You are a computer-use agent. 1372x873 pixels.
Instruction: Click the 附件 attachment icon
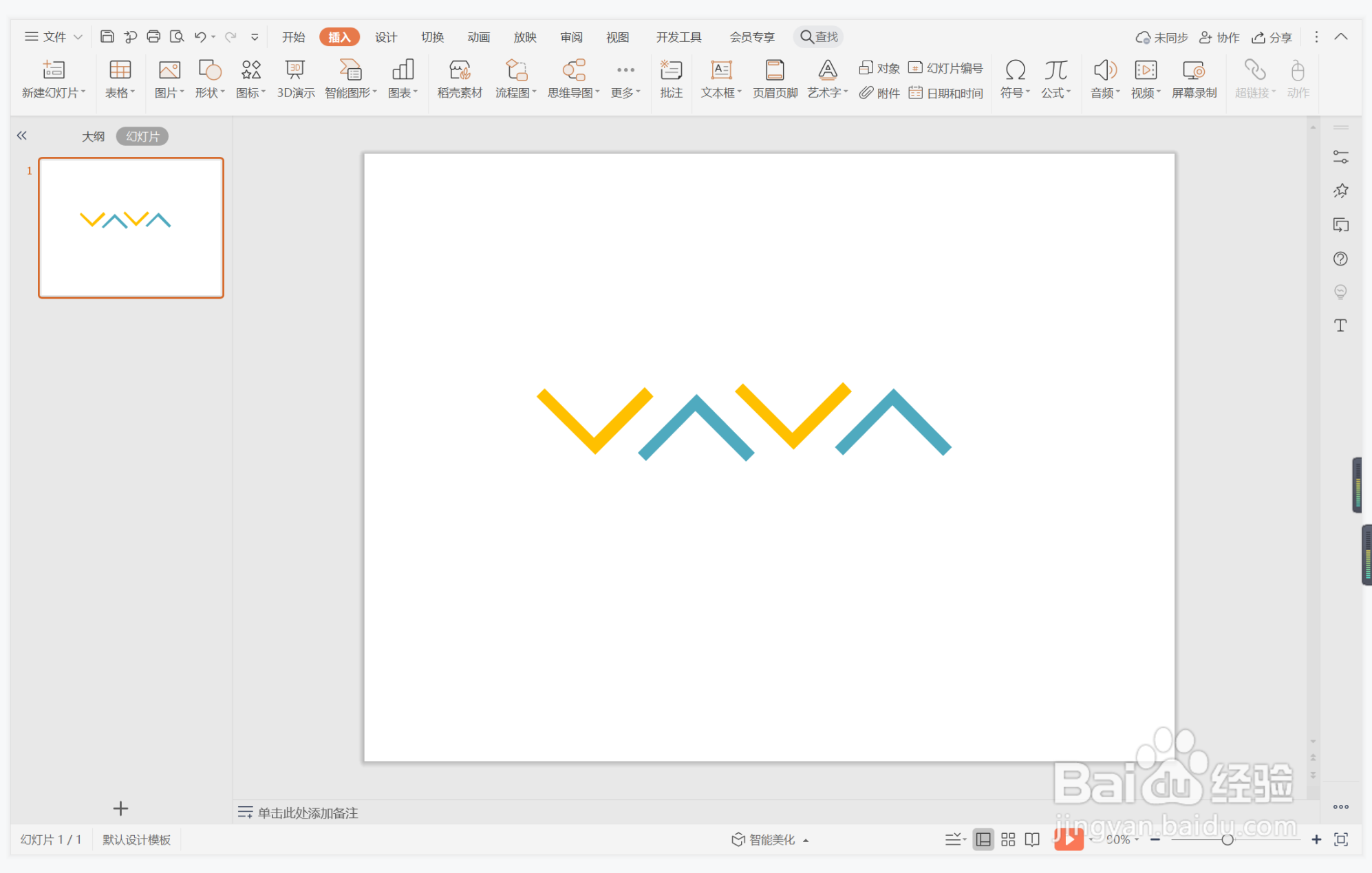[x=879, y=93]
